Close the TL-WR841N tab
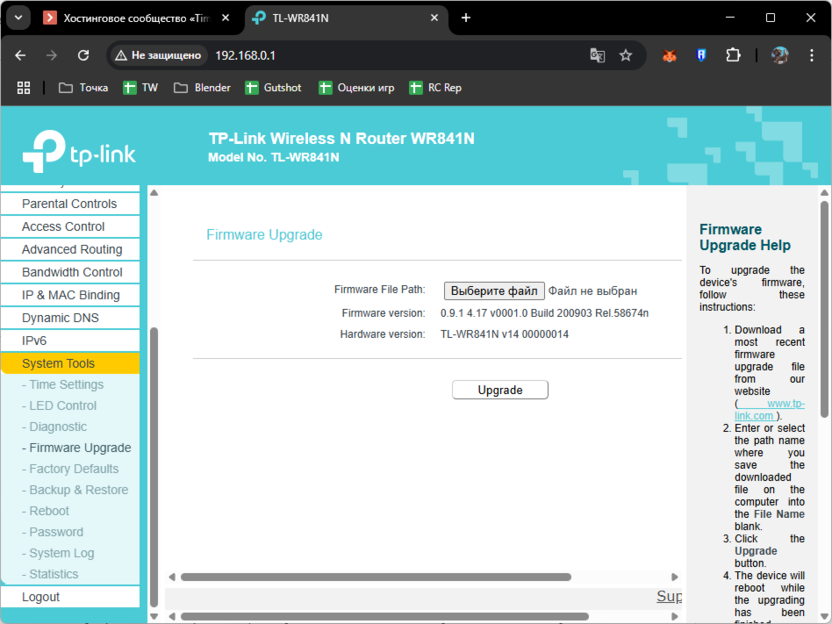This screenshot has height=624, width=832. 434,18
